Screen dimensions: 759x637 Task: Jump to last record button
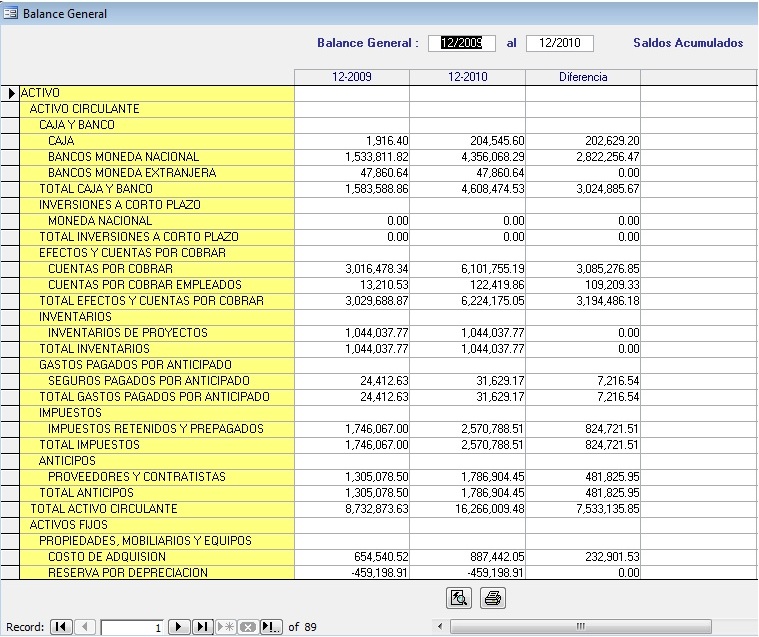[202, 627]
